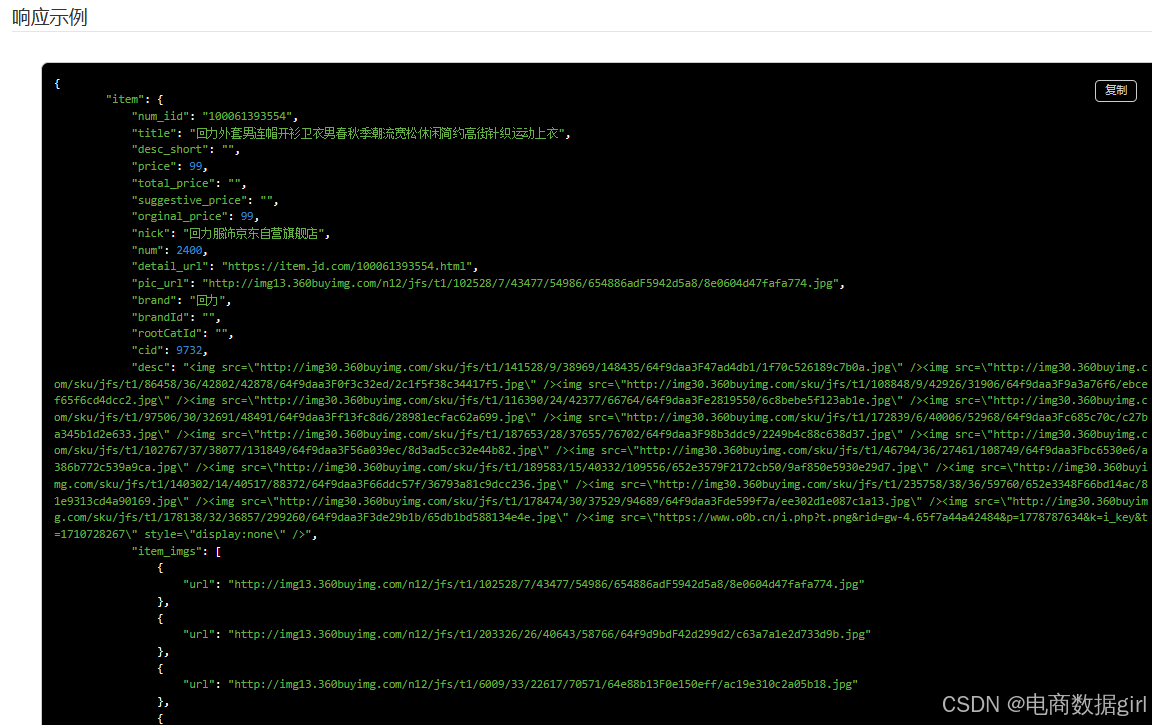Click the "desc_short" line
This screenshot has height=725, width=1152.
186,149
